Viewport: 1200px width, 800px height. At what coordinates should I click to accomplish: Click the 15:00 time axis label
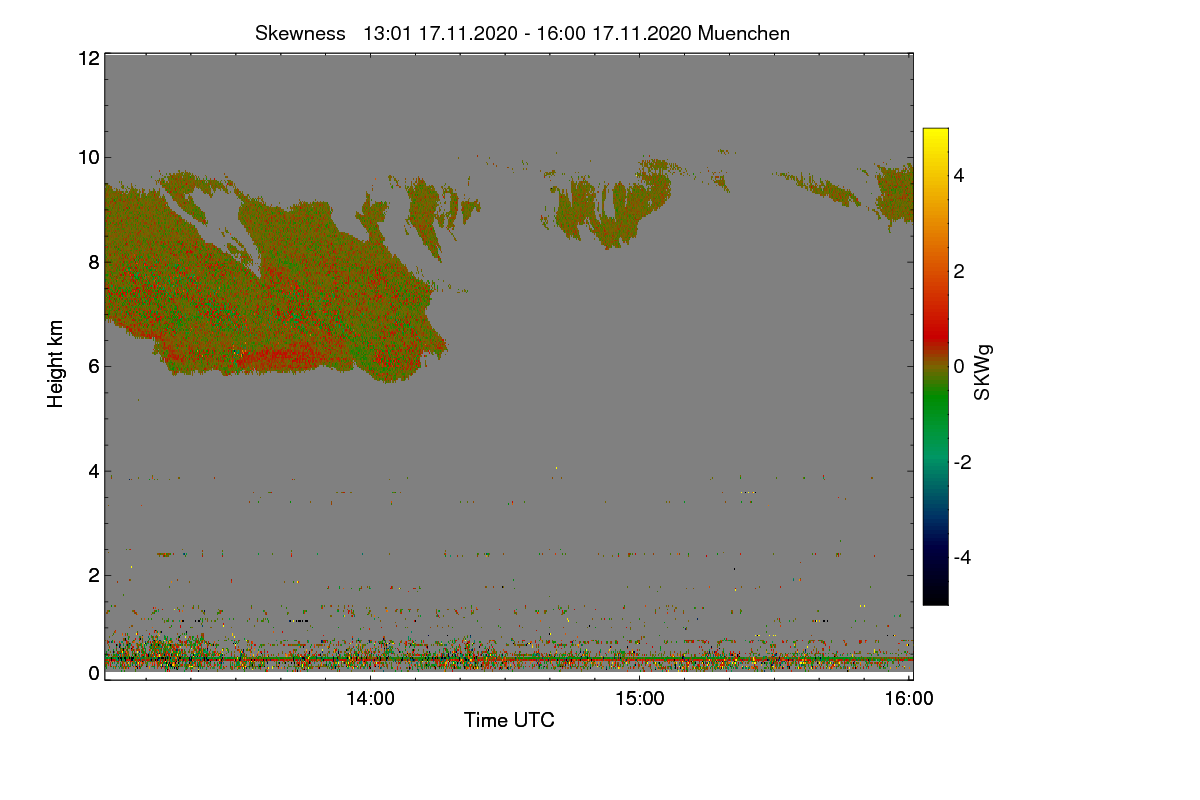(640, 700)
